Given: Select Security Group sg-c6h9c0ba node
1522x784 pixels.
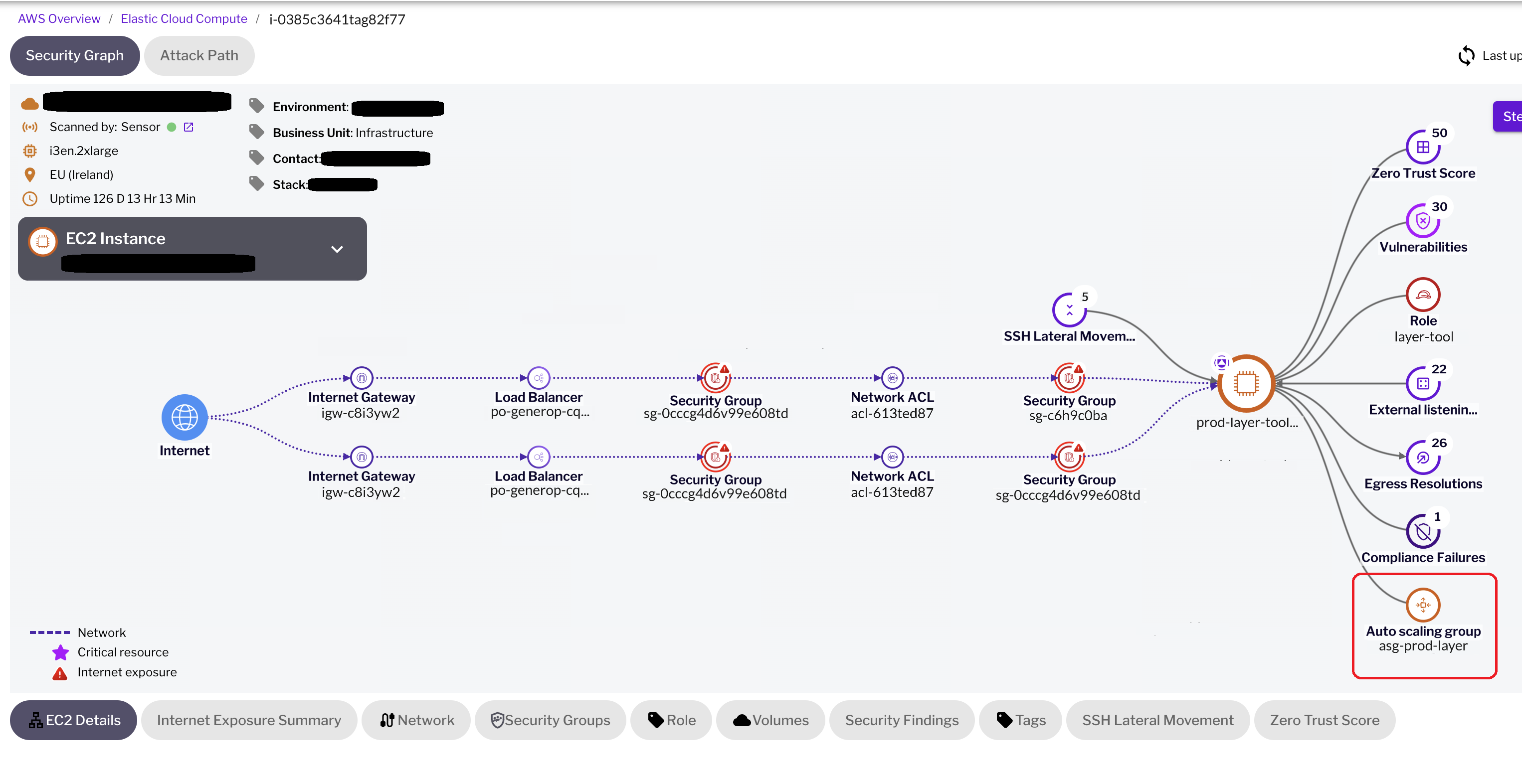Looking at the screenshot, I should click(1068, 378).
